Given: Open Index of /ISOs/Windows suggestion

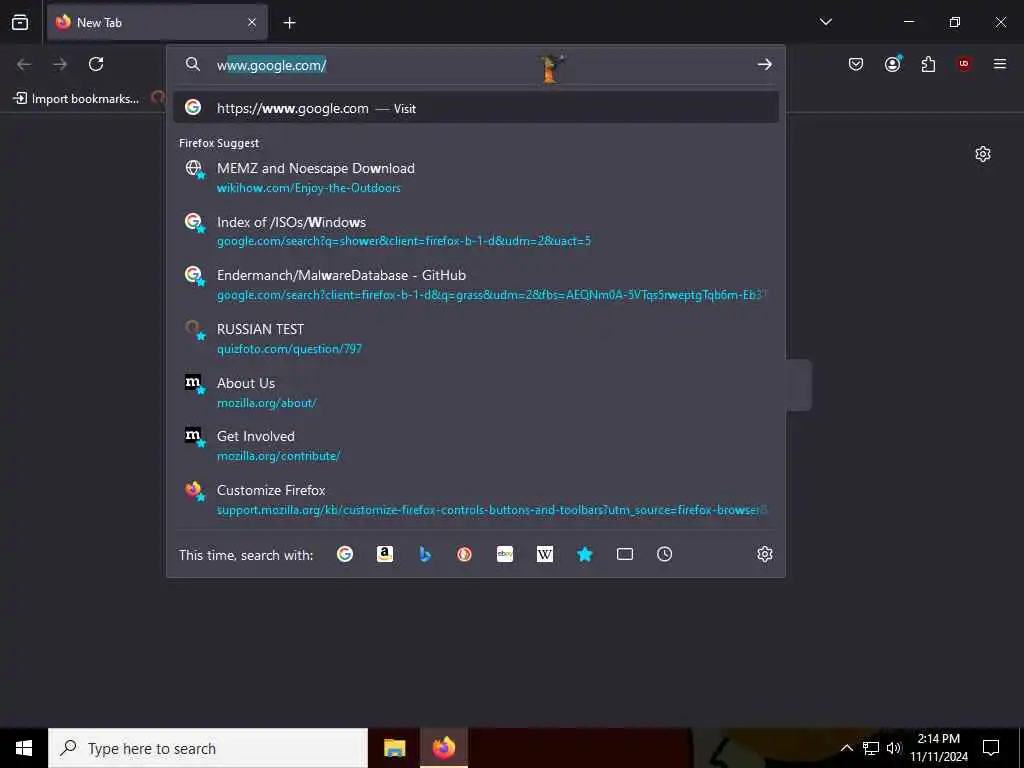Looking at the screenshot, I should [475, 231].
